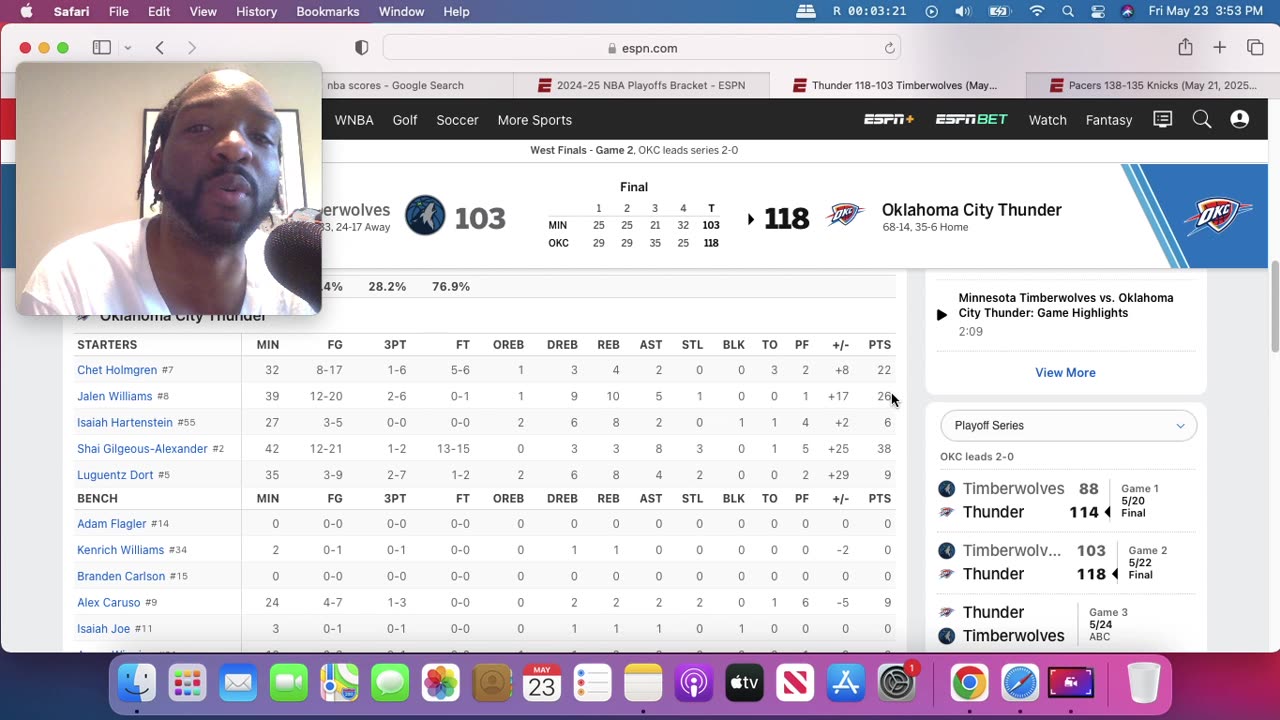Open Mail from the Dock
Image resolution: width=1280 pixels, height=720 pixels.
pos(238,684)
